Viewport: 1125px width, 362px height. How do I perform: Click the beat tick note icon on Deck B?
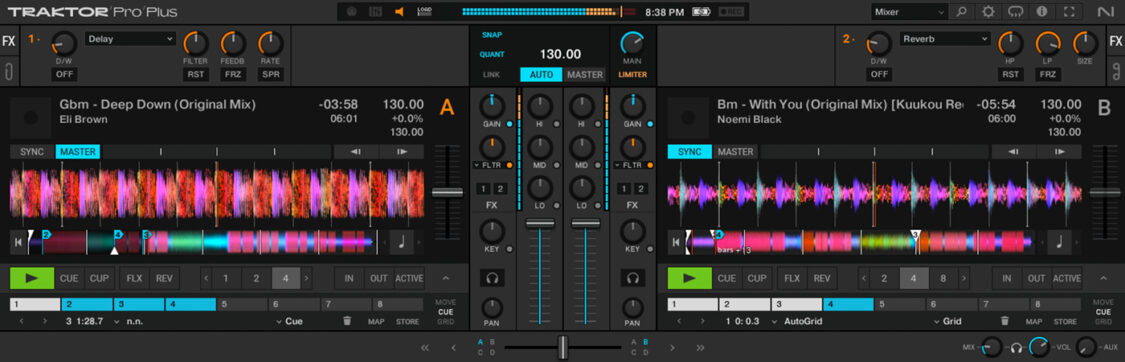[x=1059, y=242]
